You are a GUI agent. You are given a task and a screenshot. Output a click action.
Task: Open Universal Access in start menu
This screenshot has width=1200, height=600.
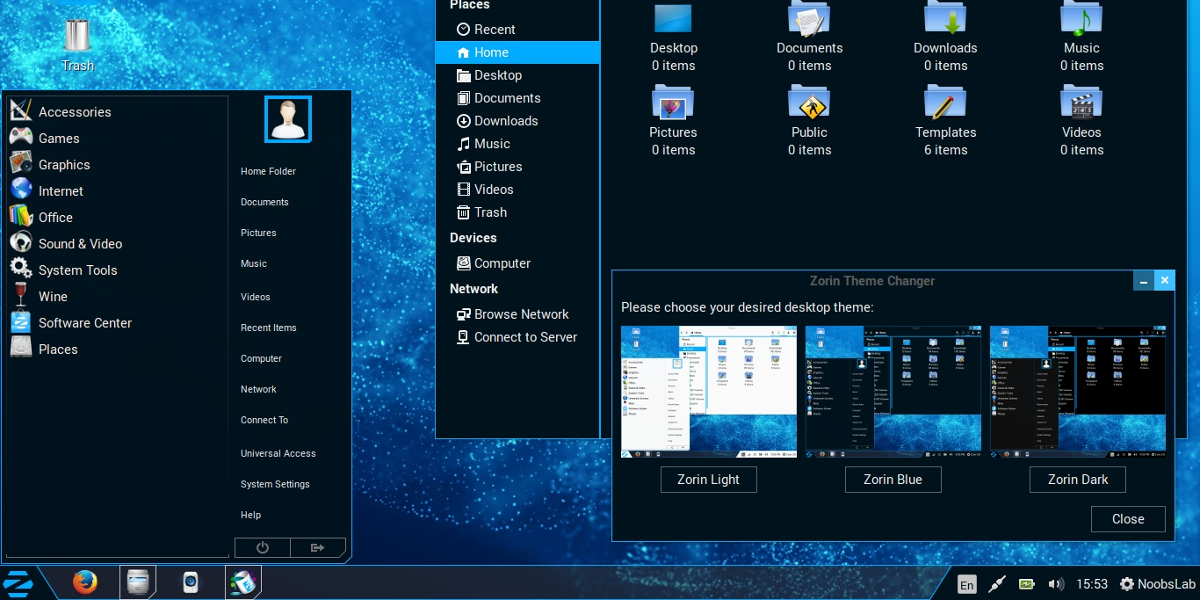278,454
